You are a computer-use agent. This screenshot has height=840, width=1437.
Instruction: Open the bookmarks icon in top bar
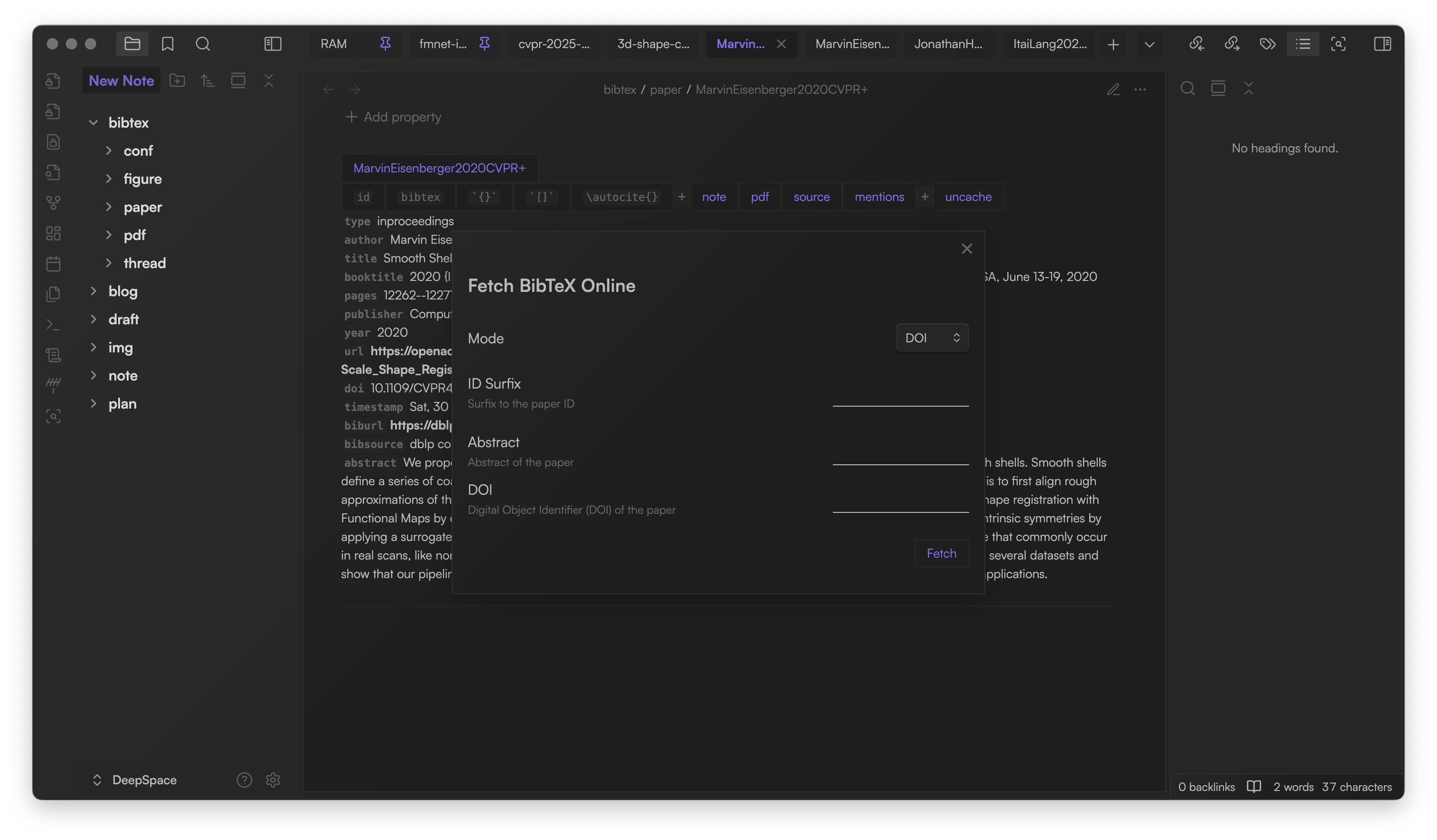point(167,44)
